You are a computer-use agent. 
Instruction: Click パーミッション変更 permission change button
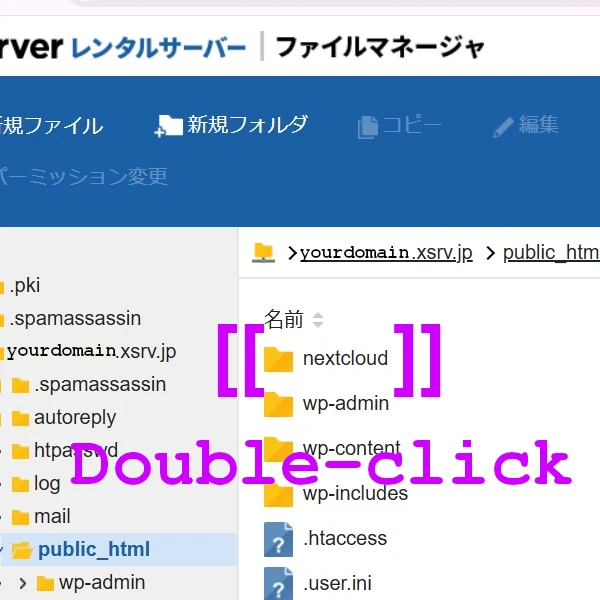point(83,176)
